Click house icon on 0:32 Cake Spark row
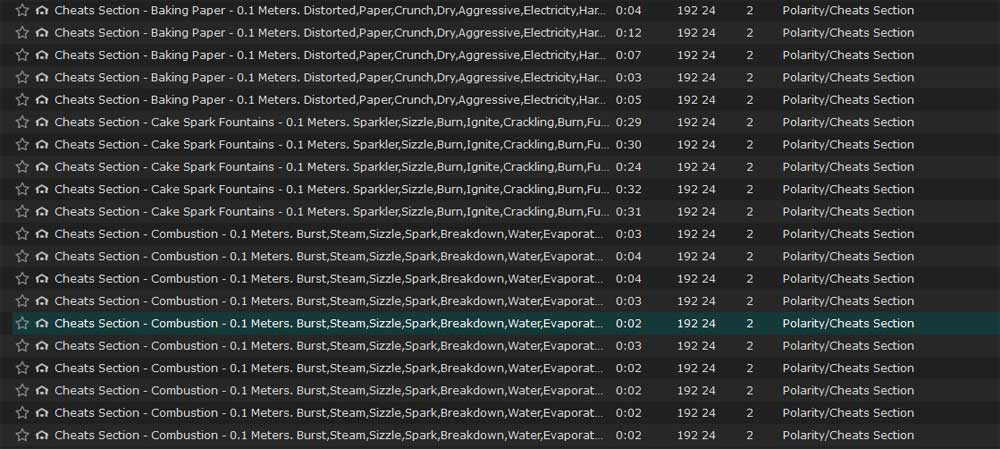This screenshot has width=1000, height=449. (x=42, y=189)
